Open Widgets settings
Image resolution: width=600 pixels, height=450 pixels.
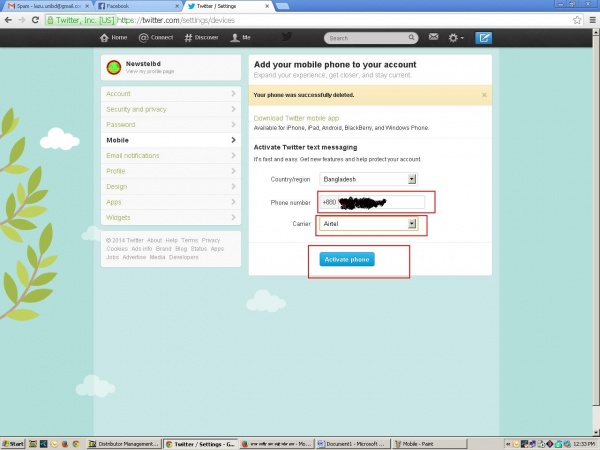(171, 217)
